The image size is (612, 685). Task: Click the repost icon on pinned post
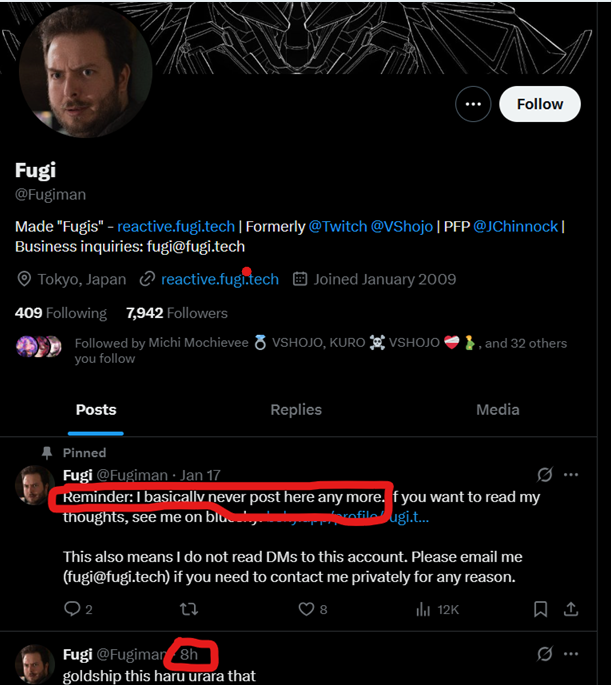click(189, 609)
